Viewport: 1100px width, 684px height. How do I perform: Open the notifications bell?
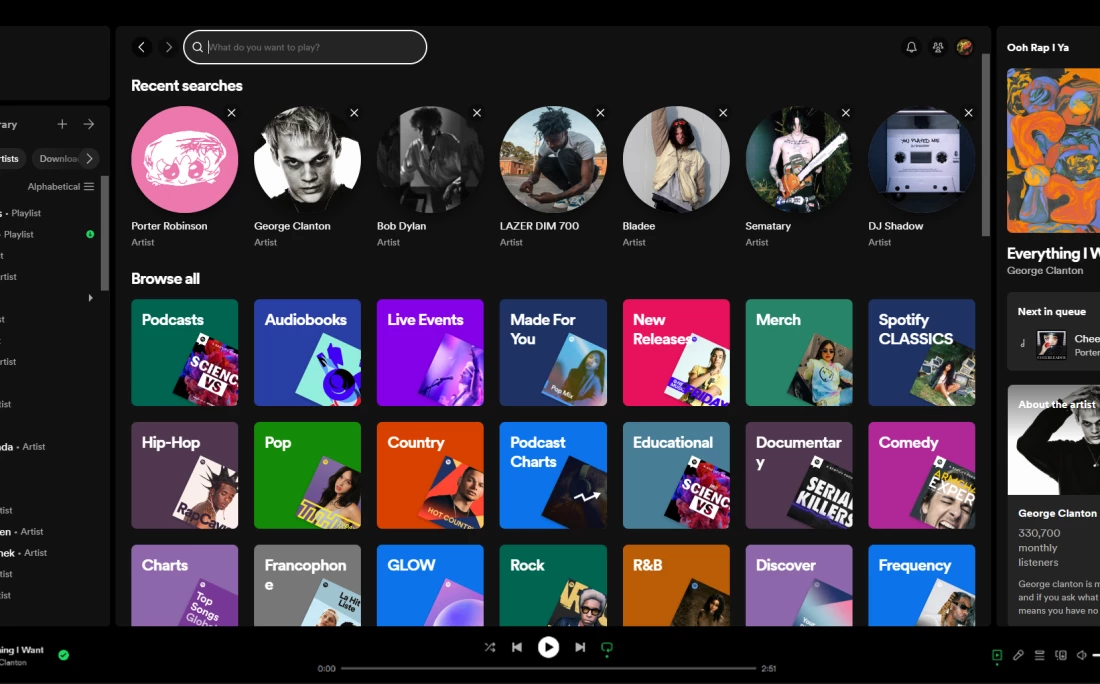911,47
